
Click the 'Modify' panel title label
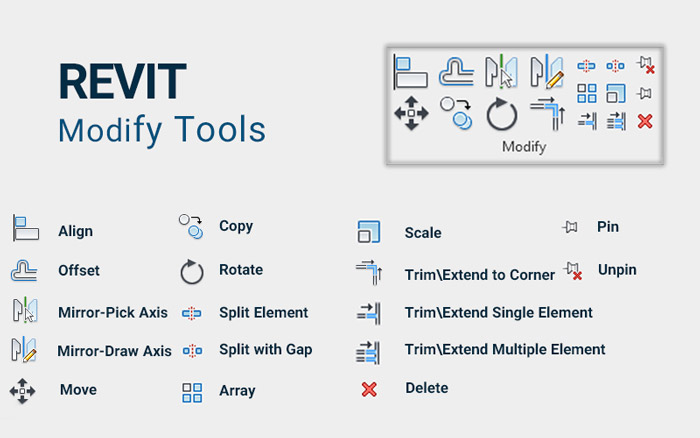524,147
